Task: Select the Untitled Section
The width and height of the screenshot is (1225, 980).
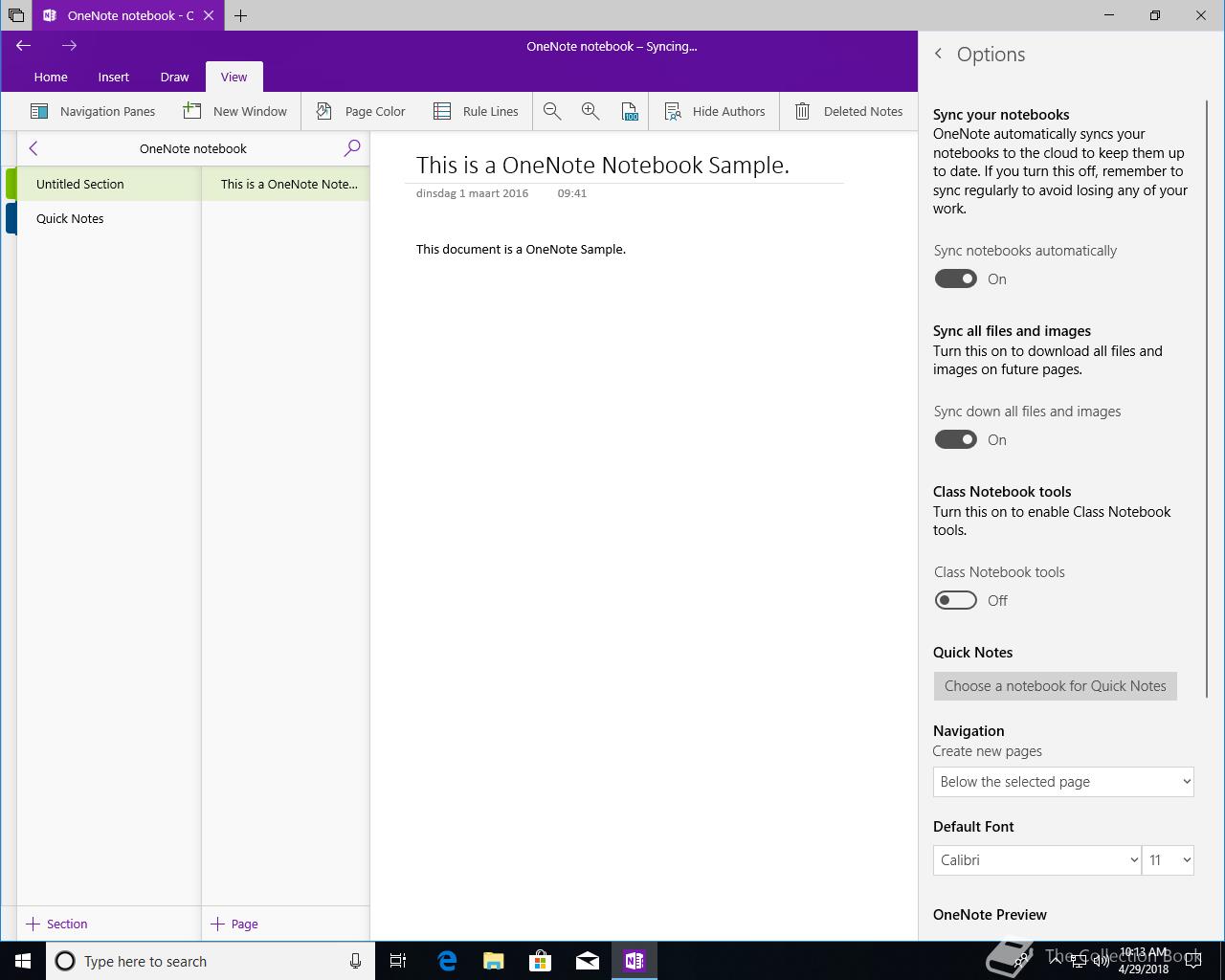Action: (108, 184)
